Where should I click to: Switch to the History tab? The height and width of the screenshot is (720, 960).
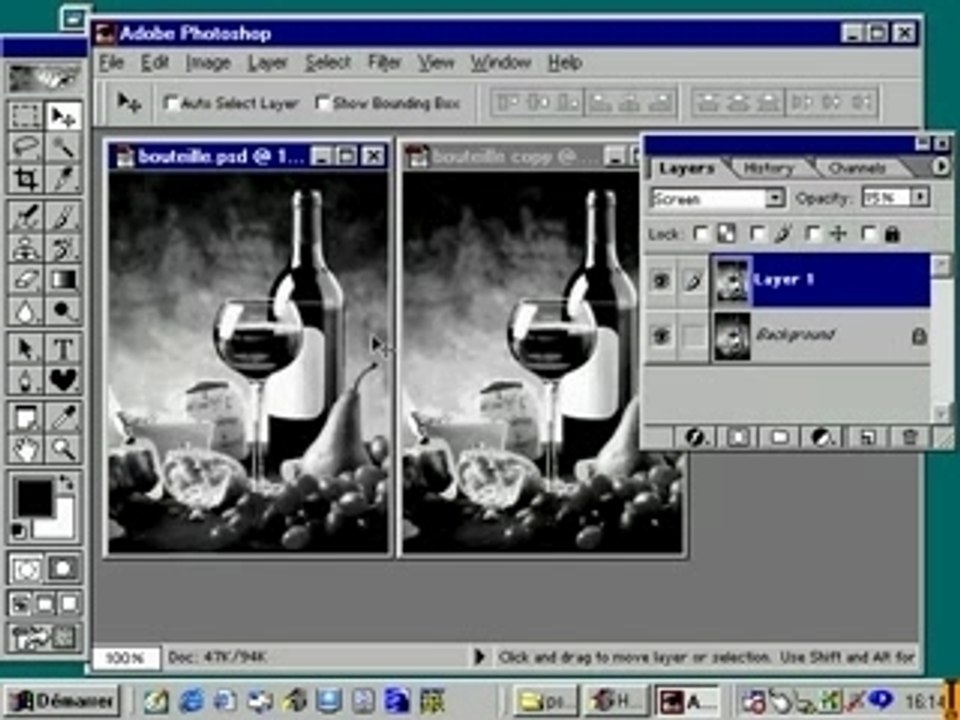768,168
